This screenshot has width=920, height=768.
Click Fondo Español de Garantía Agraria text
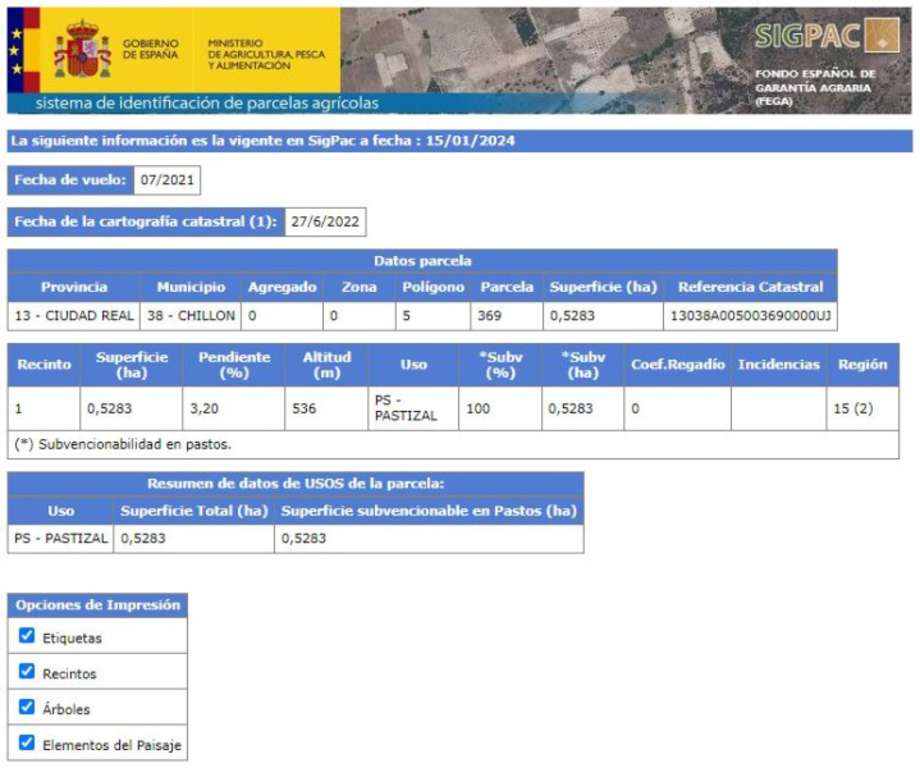(x=814, y=87)
